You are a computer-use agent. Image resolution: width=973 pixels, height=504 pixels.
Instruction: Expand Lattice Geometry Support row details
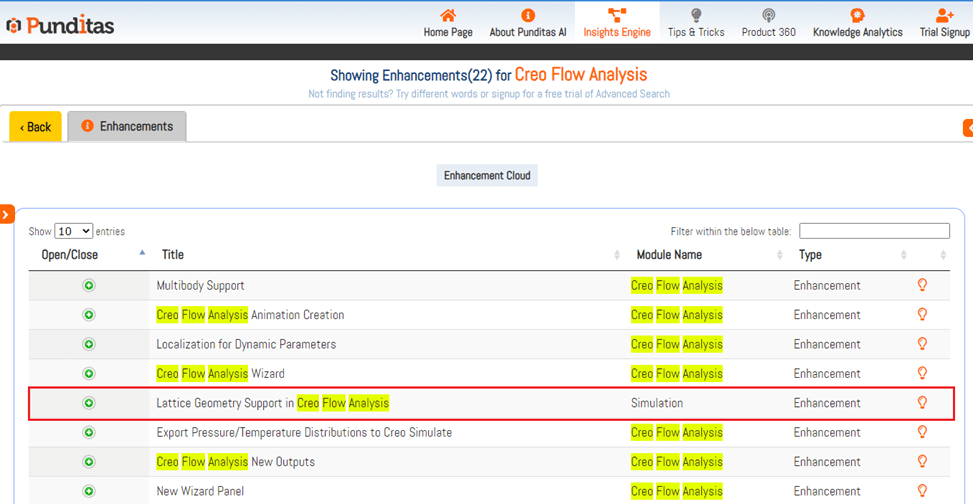(x=89, y=403)
